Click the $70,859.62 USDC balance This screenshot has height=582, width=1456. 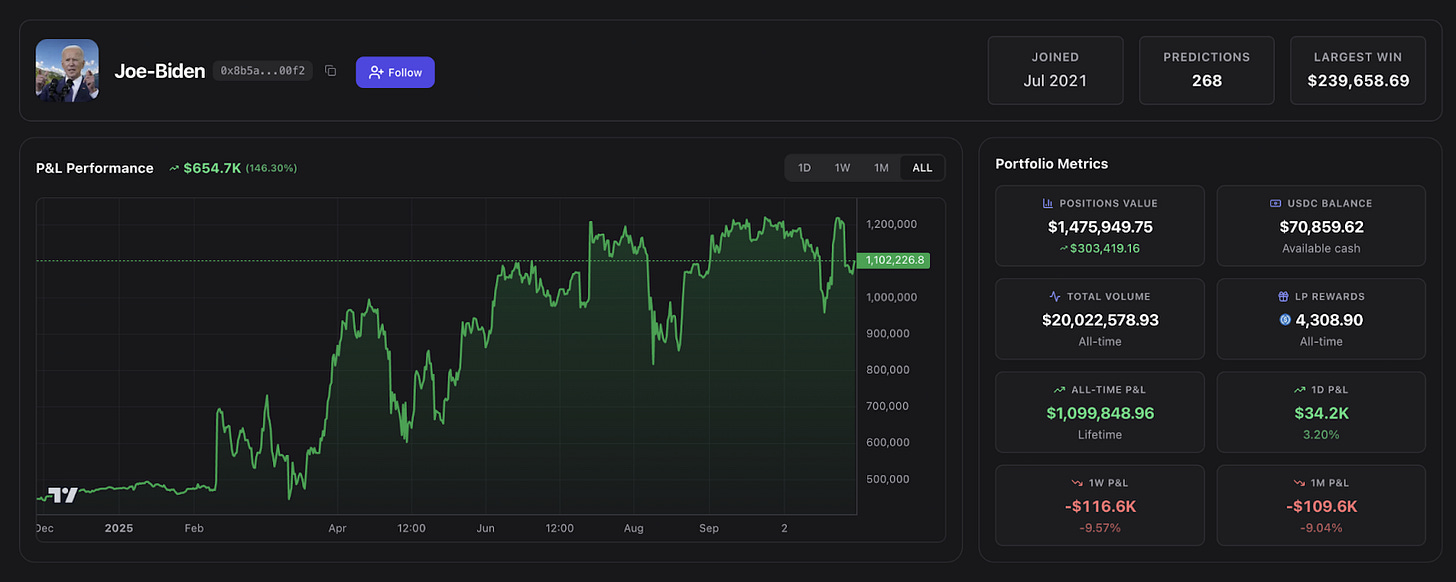coord(1321,227)
